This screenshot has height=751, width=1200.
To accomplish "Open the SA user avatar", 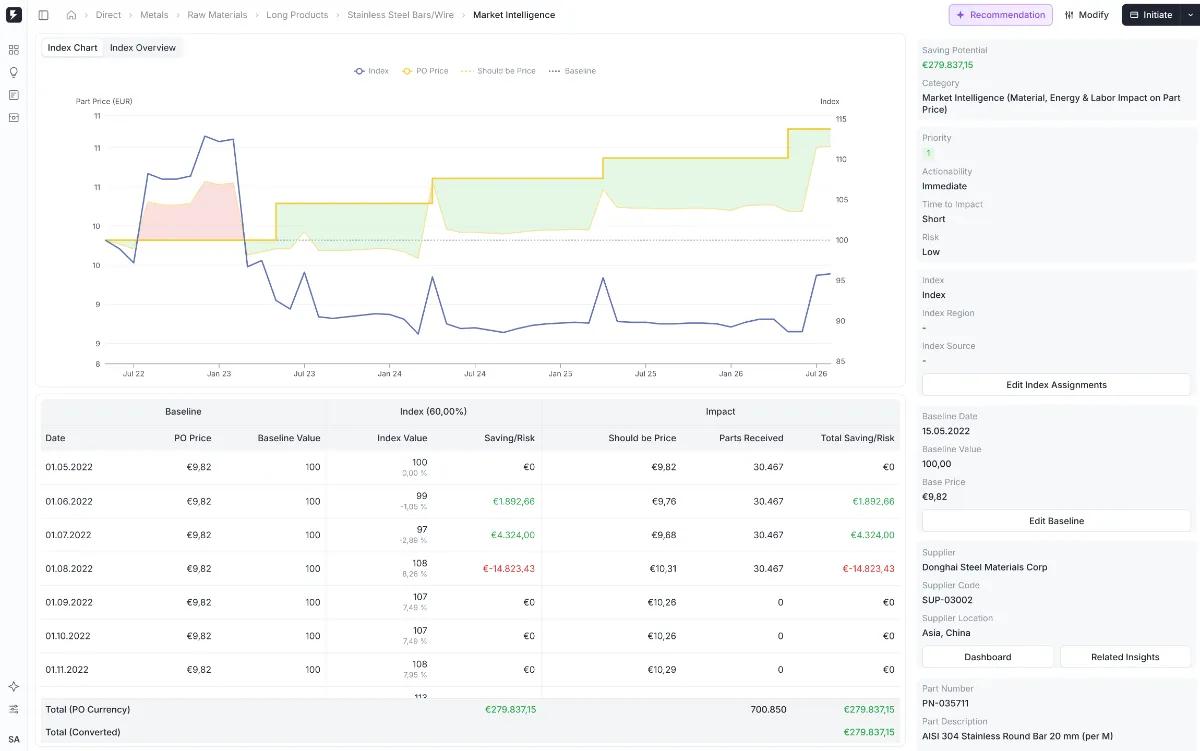I will [x=14, y=739].
